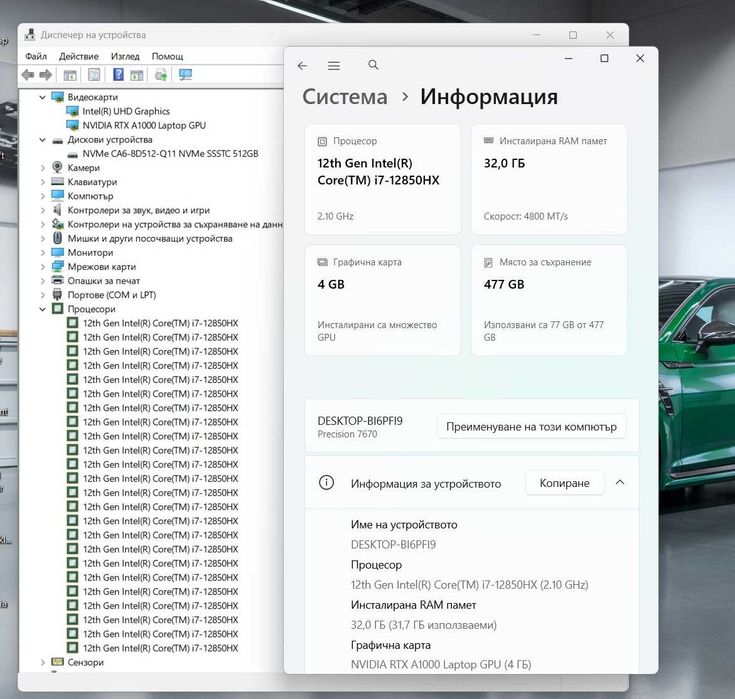This screenshot has height=699, width=735.
Task: Collapse the Дискови устройства category
Action: (x=42, y=139)
